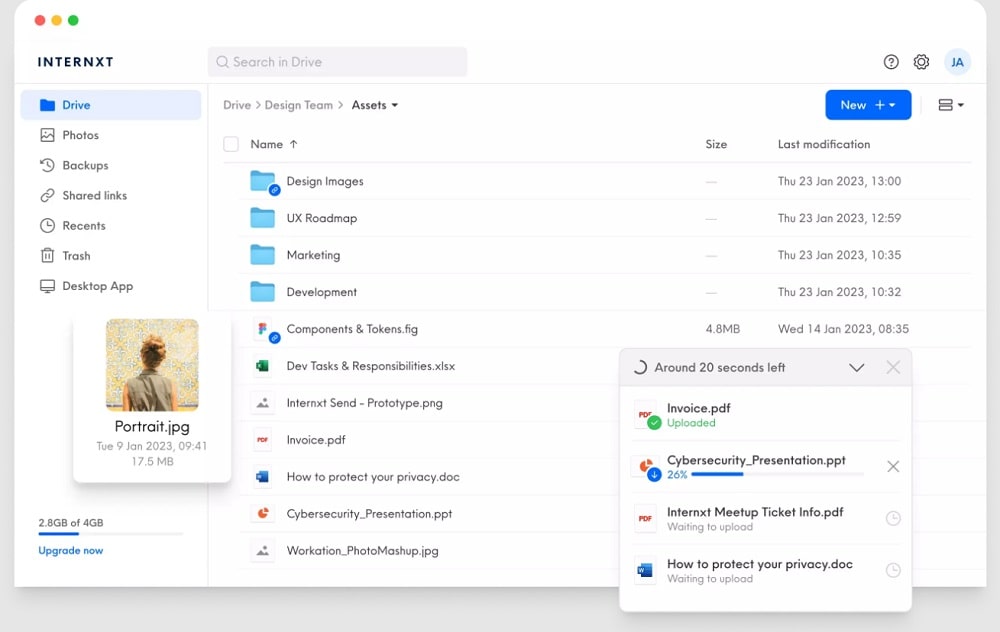Open settings via the gear icon

pos(921,62)
